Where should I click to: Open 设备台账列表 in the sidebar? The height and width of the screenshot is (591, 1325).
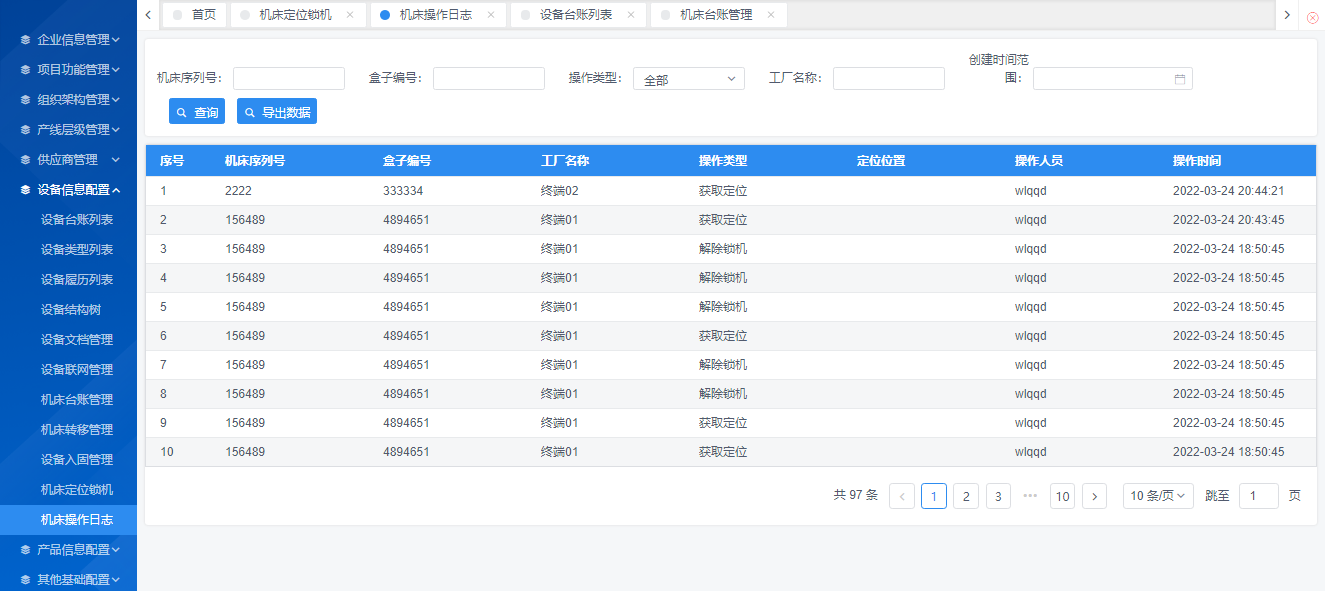point(77,220)
